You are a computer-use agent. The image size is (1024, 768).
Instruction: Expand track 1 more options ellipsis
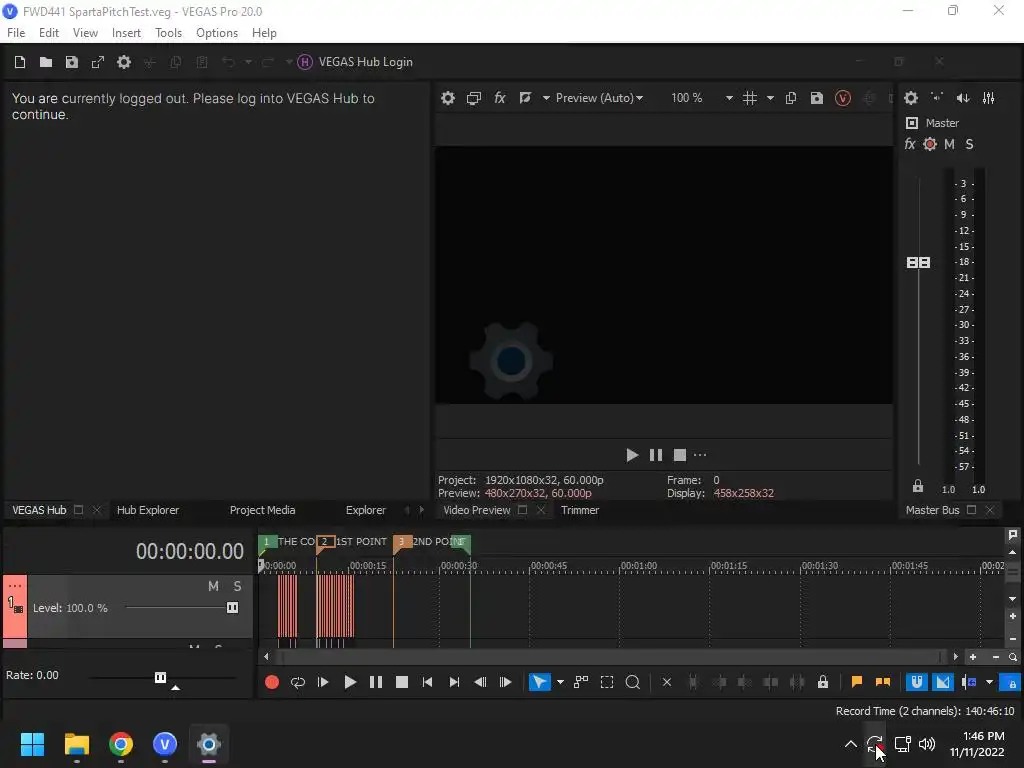(15, 586)
